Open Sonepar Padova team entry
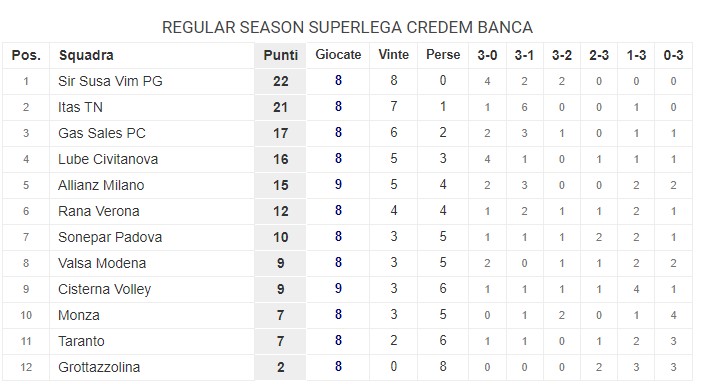The height and width of the screenshot is (384, 706). click(110, 237)
